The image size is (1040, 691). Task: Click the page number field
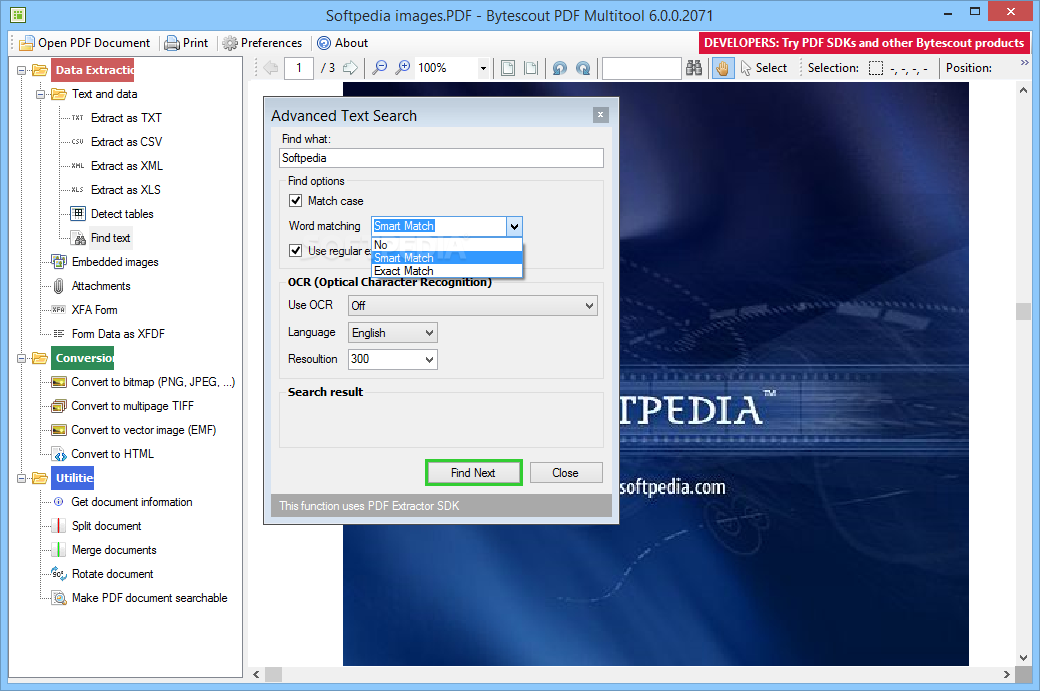[299, 68]
